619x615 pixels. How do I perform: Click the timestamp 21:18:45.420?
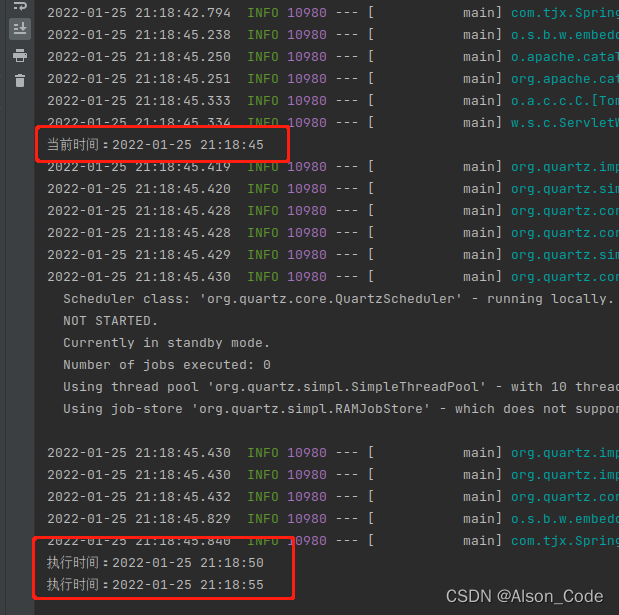pyautogui.click(x=139, y=189)
